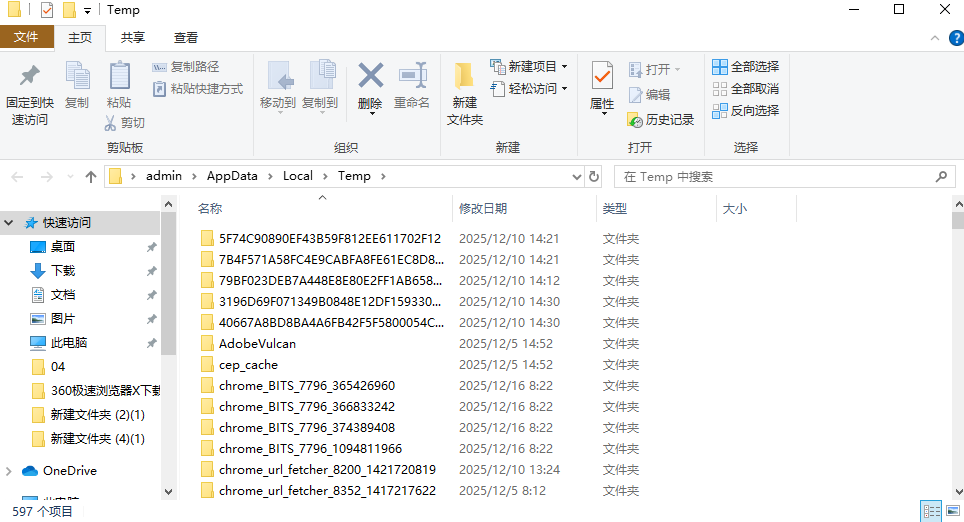Expand the 新建项目 dropdown

[x=564, y=67]
